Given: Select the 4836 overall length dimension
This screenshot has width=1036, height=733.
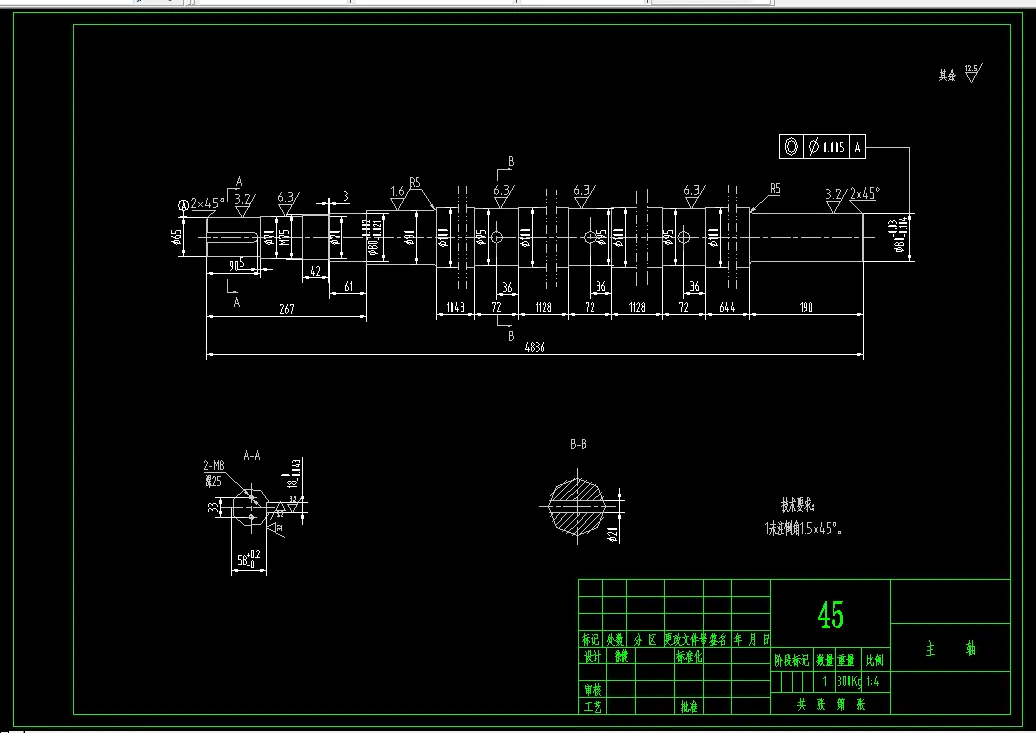Looking at the screenshot, I should point(534,347).
